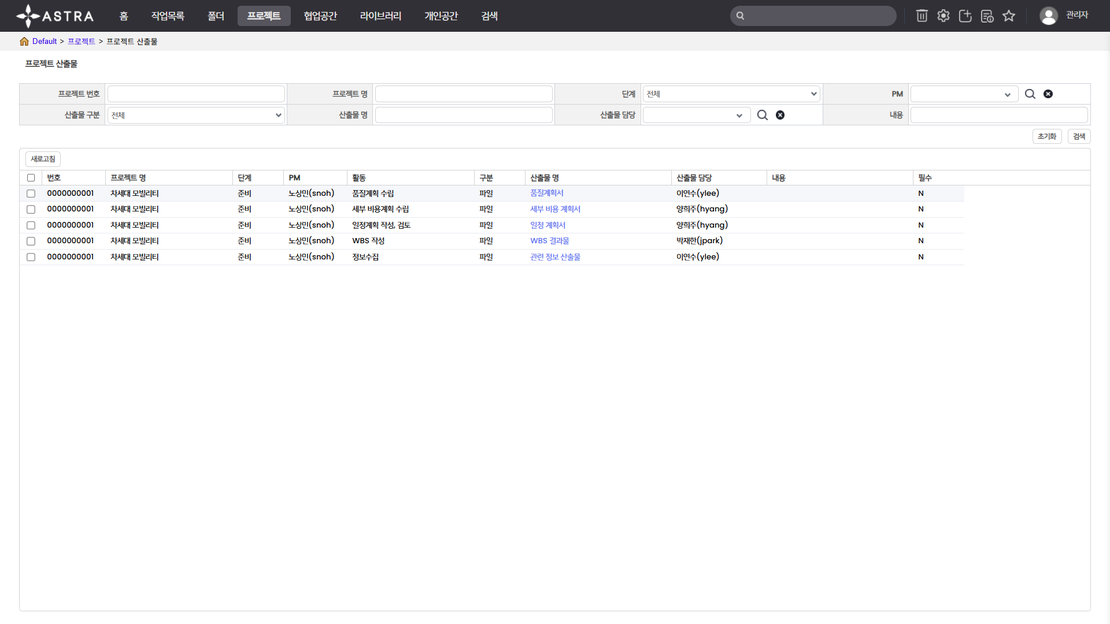Image resolution: width=1110 pixels, height=624 pixels.
Task: Click the 품질계획 수립 activity cell
Action: 373,193
